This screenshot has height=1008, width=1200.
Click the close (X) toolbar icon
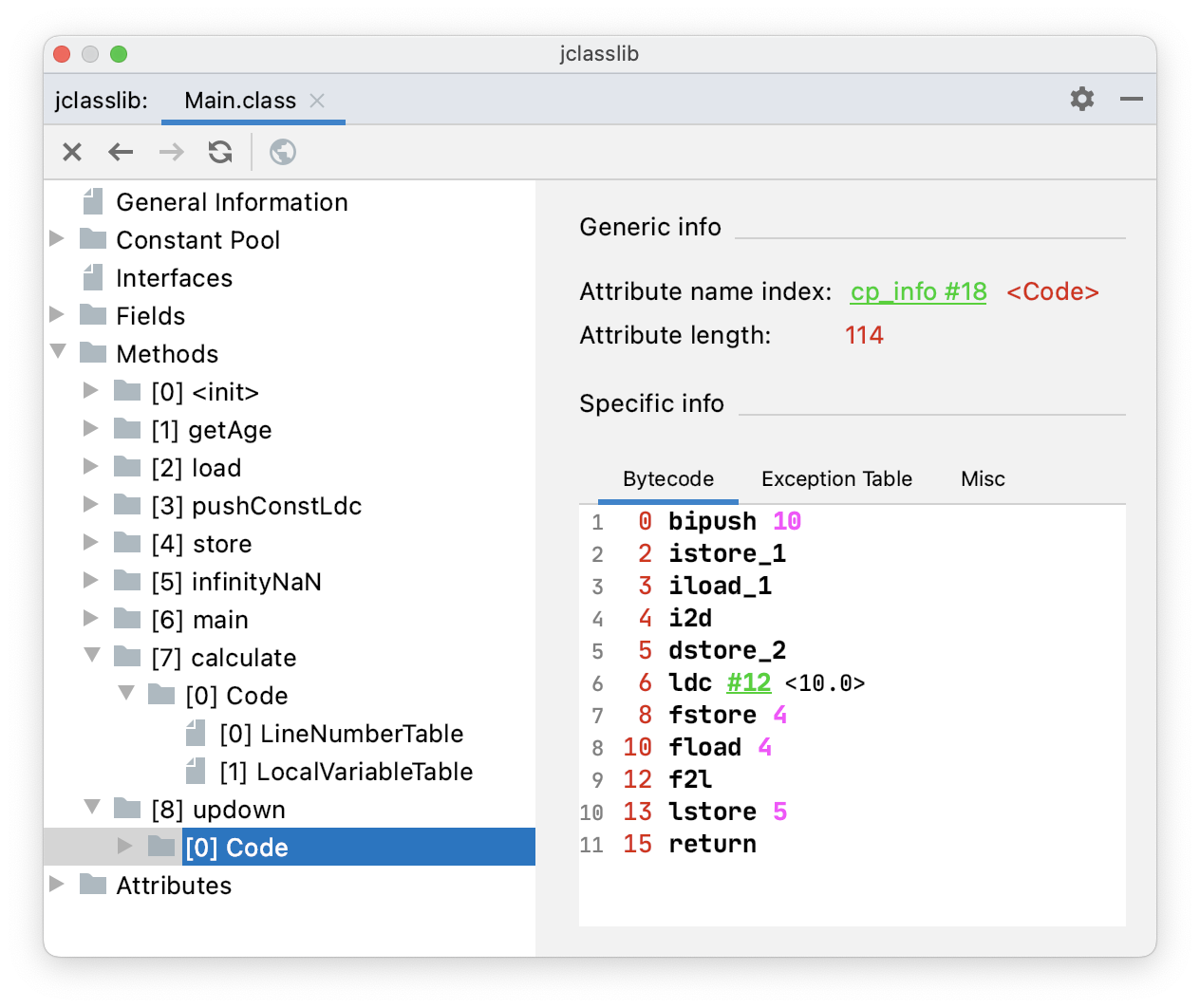(x=72, y=152)
